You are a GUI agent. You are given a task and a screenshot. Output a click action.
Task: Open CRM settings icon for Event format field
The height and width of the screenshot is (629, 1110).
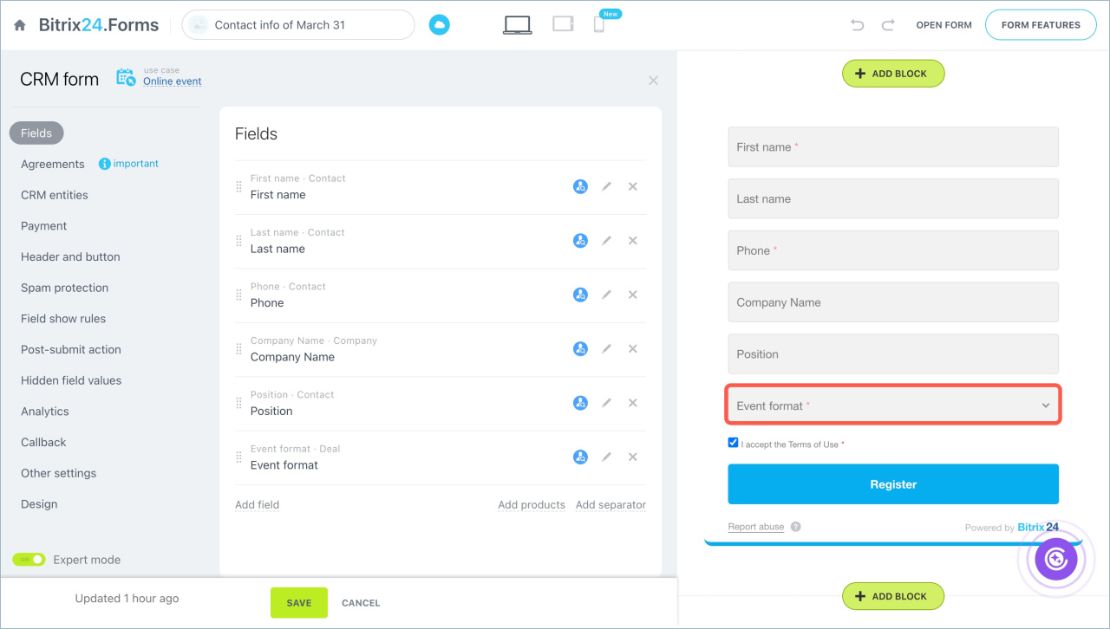(580, 457)
